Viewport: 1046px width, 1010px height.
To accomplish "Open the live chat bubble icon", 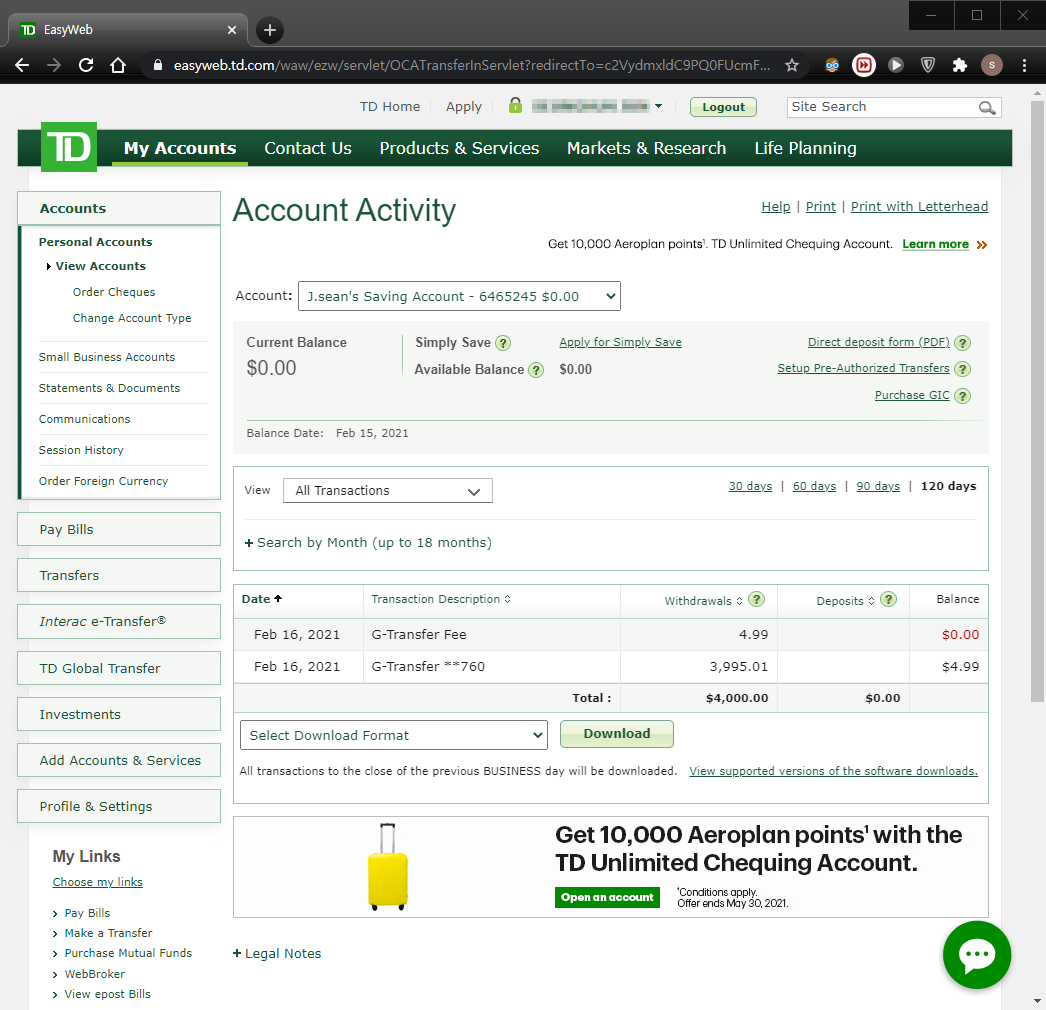I will click(977, 955).
